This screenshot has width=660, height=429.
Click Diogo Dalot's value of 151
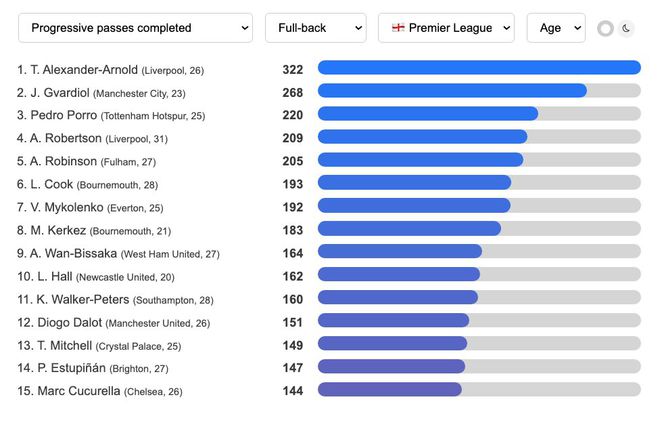pos(292,321)
